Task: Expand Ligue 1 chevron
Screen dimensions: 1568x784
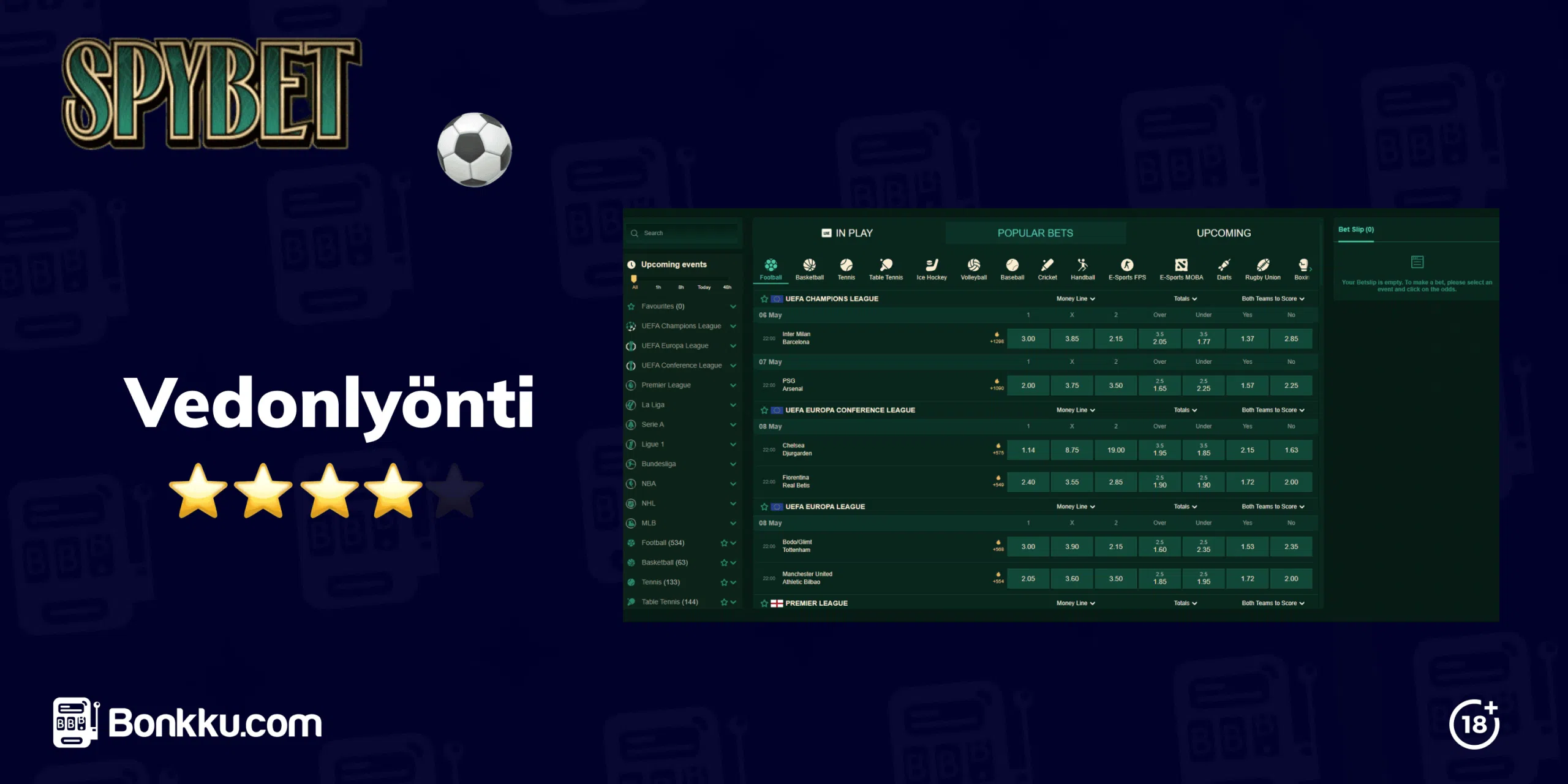Action: 733,445
